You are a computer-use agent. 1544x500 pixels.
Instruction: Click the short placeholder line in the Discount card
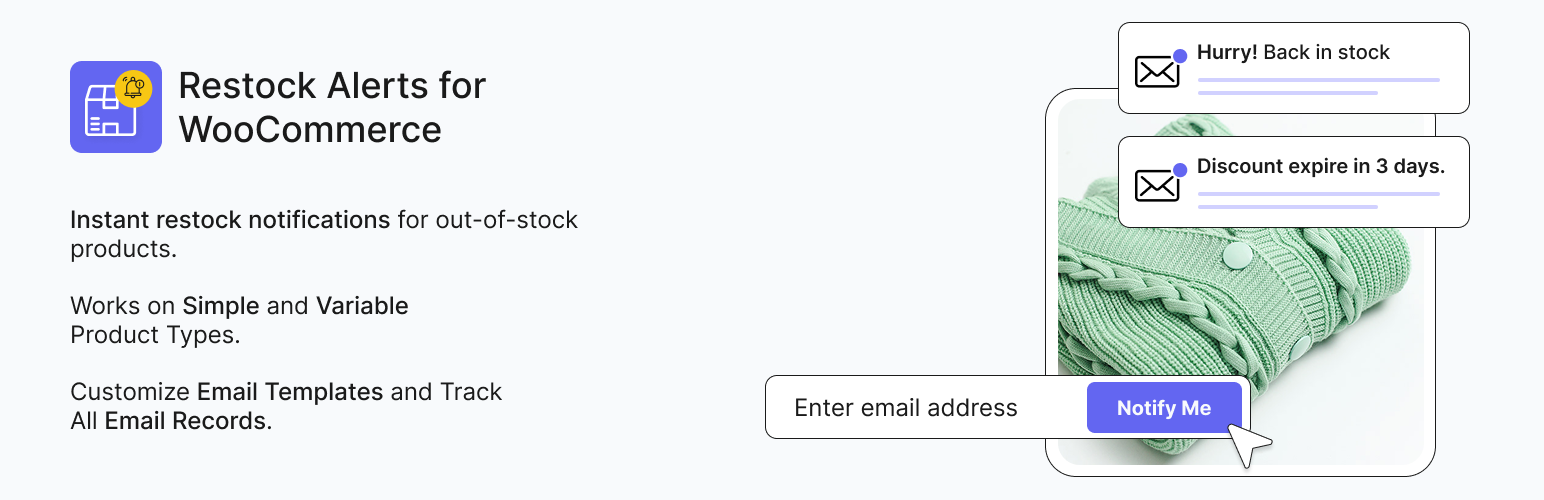(x=1287, y=207)
